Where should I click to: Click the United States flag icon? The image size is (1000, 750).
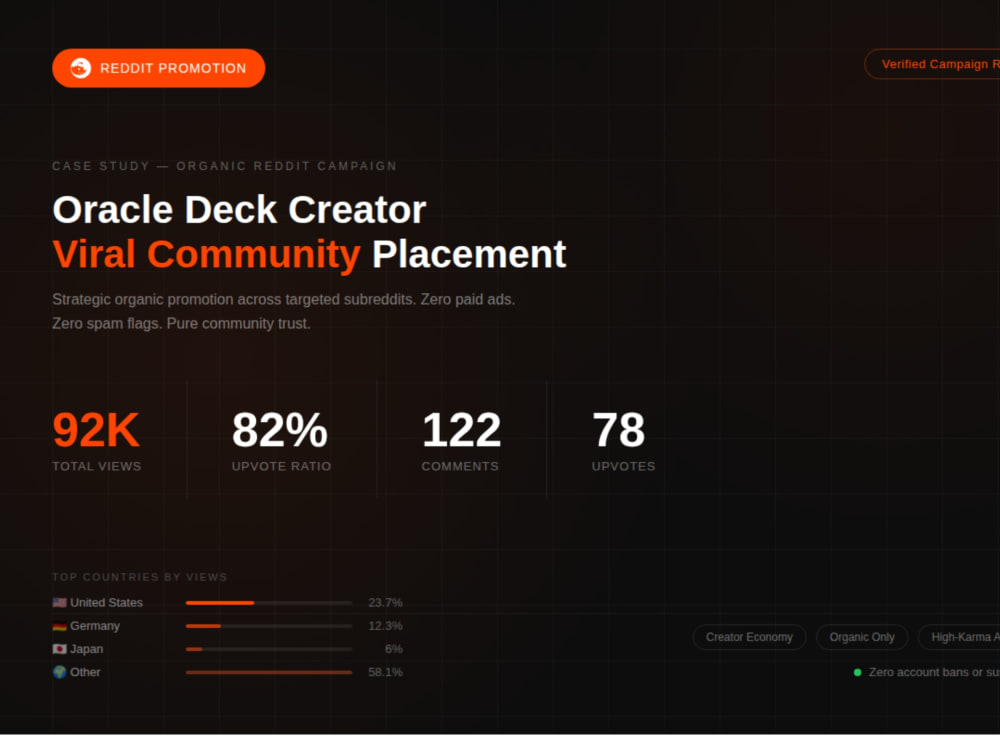point(59,603)
